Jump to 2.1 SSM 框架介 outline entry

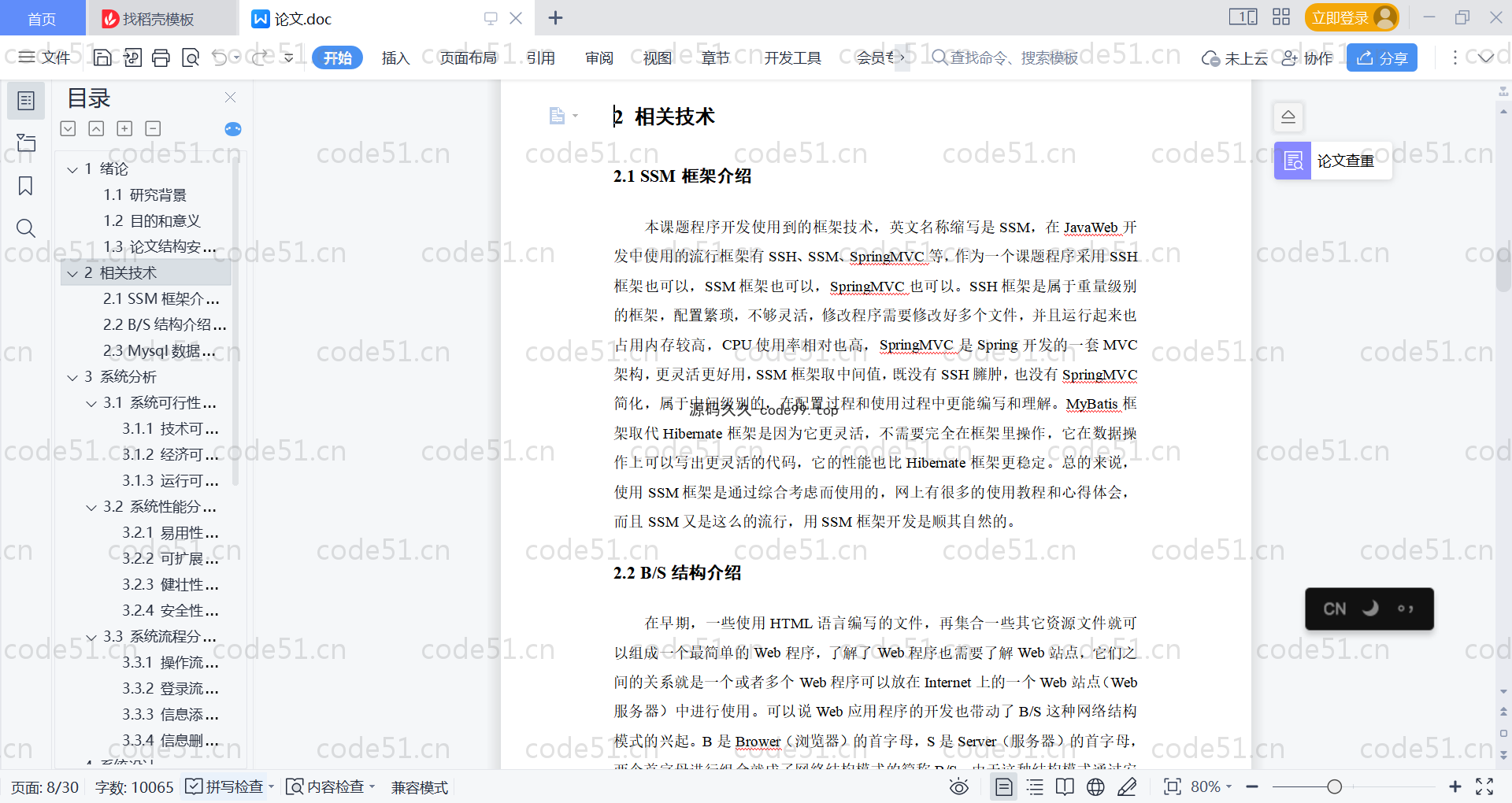click(161, 299)
